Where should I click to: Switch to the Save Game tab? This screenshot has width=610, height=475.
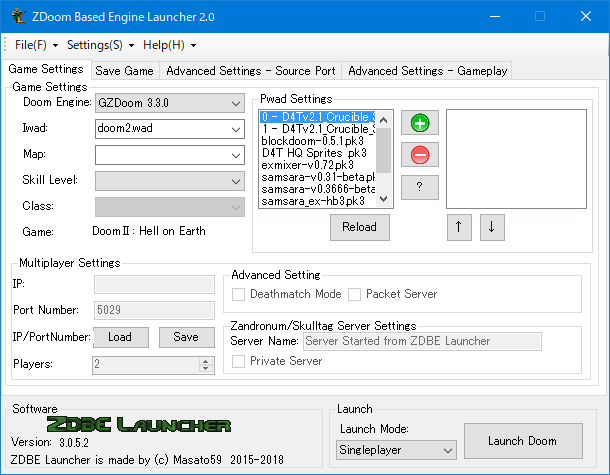(124, 71)
